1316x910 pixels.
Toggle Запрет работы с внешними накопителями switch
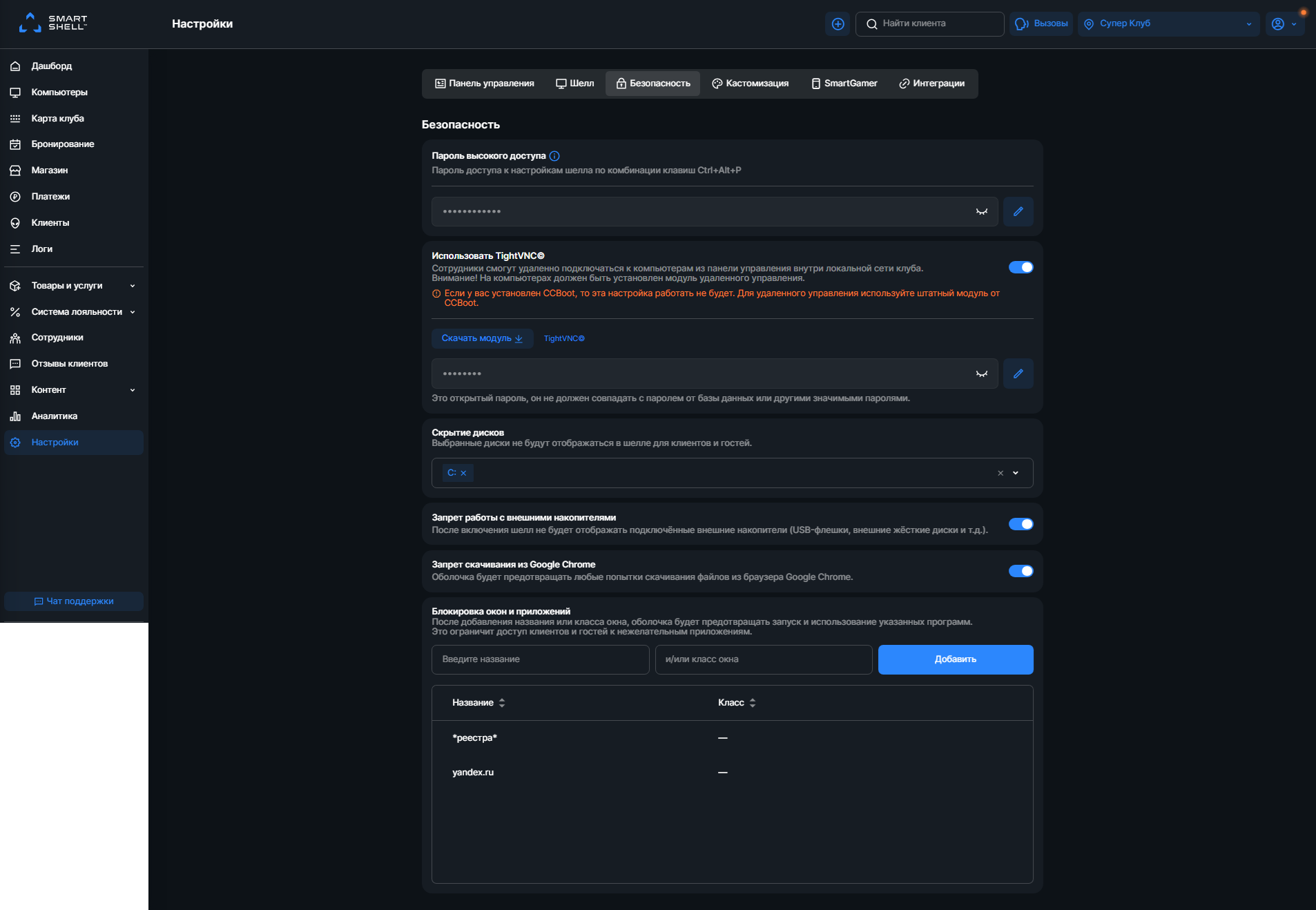[x=1020, y=524]
